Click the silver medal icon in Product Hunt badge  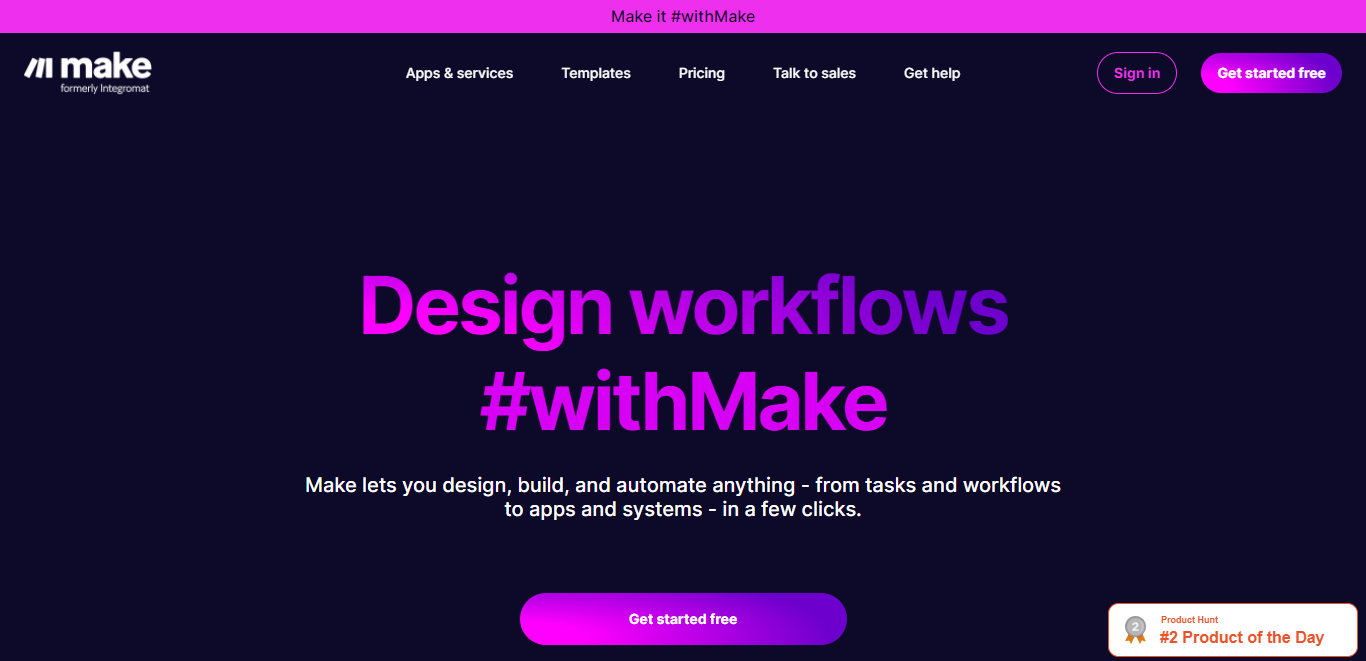pos(1135,629)
